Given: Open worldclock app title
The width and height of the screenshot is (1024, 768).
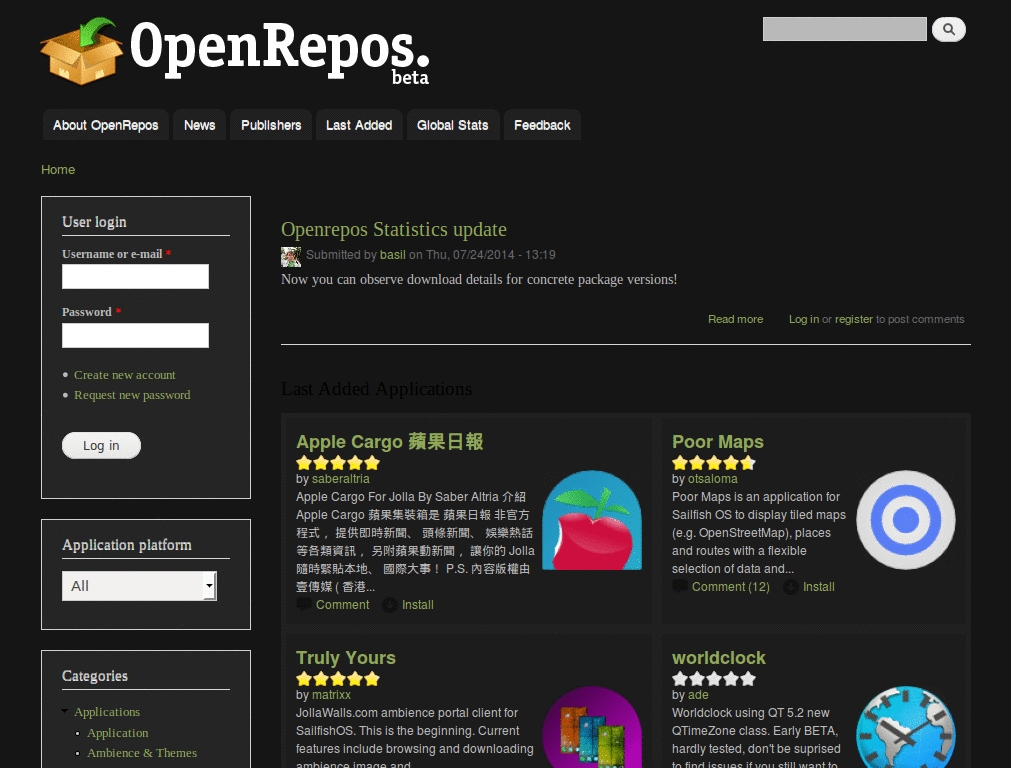Looking at the screenshot, I should click(718, 658).
